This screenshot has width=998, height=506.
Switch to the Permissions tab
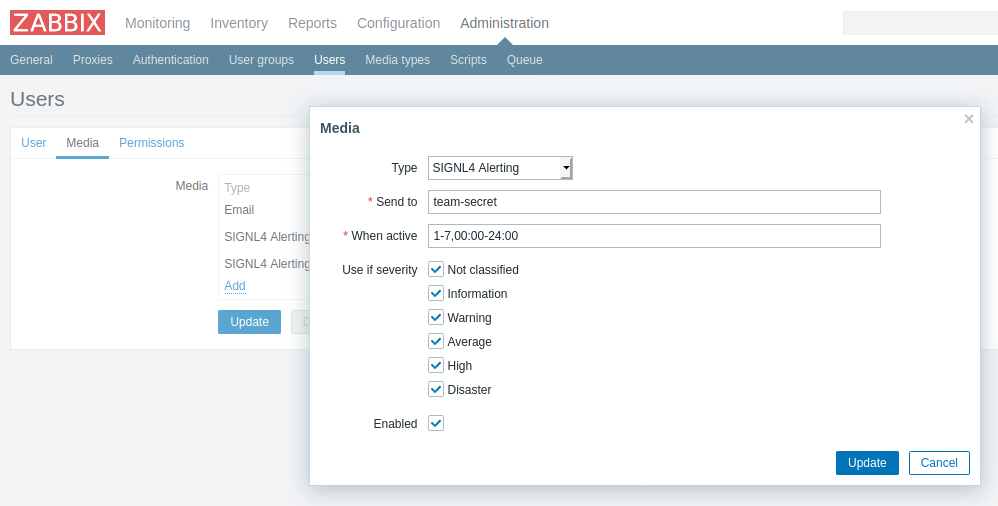click(151, 143)
